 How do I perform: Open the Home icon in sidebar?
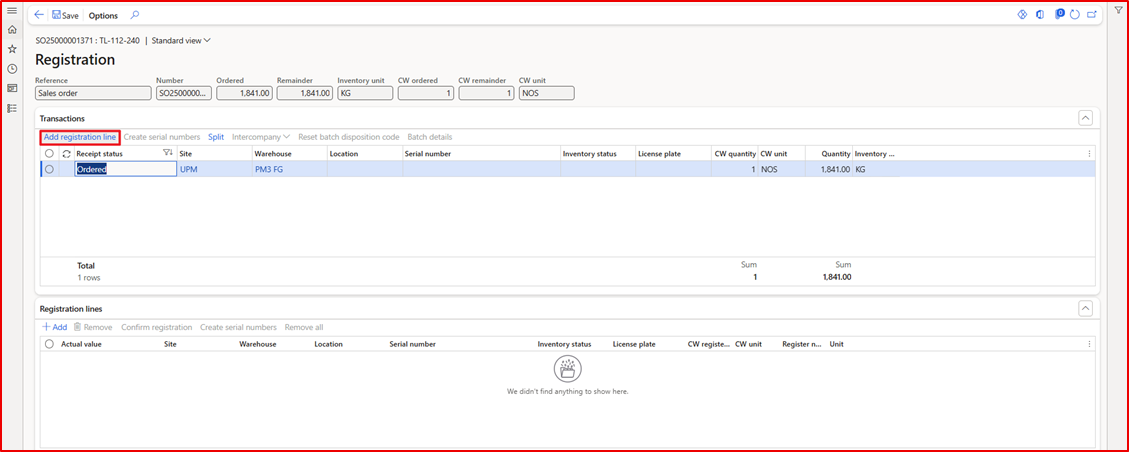[x=12, y=30]
